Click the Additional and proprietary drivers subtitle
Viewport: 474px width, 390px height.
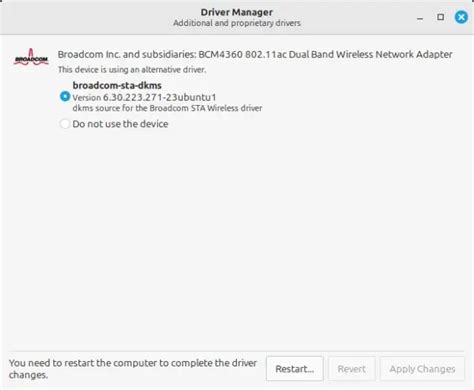point(237,23)
